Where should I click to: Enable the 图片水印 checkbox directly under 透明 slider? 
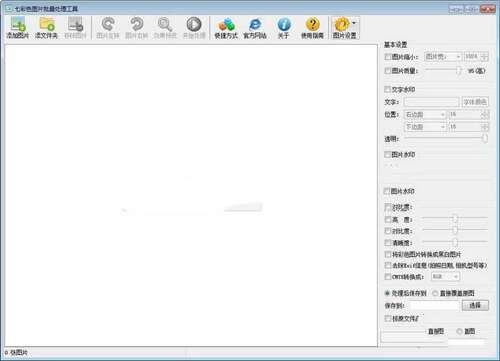[387, 155]
